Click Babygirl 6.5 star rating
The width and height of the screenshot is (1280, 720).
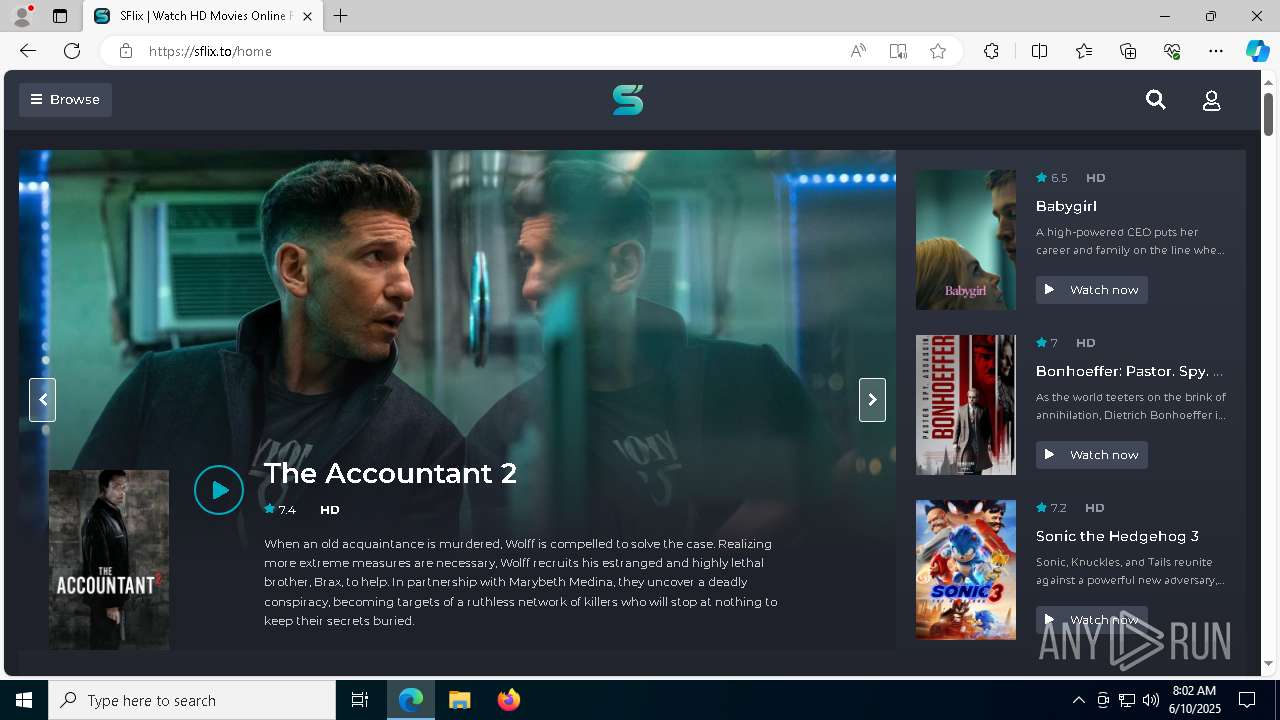tap(1052, 178)
